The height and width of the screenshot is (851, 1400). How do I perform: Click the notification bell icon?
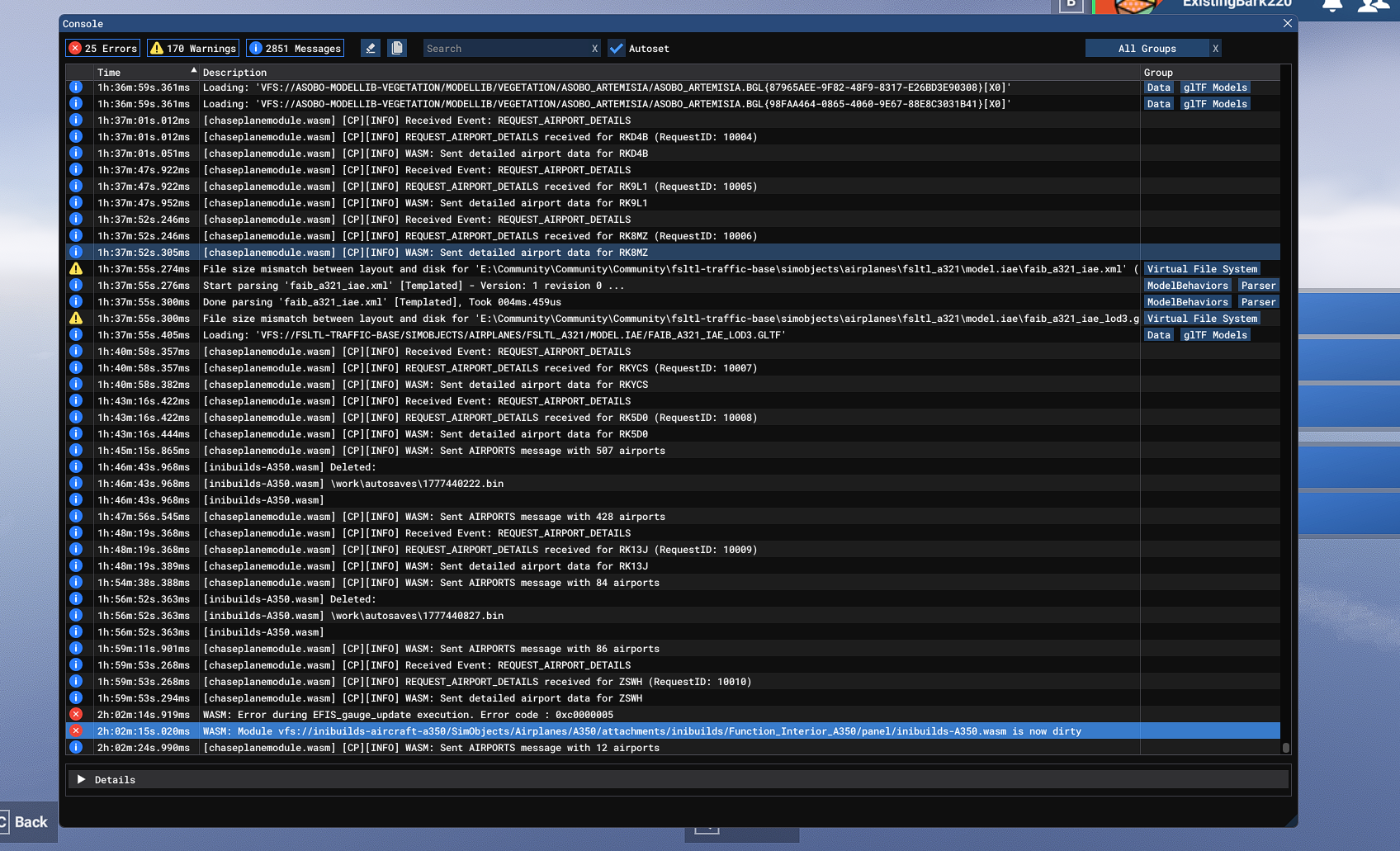(1331, 5)
